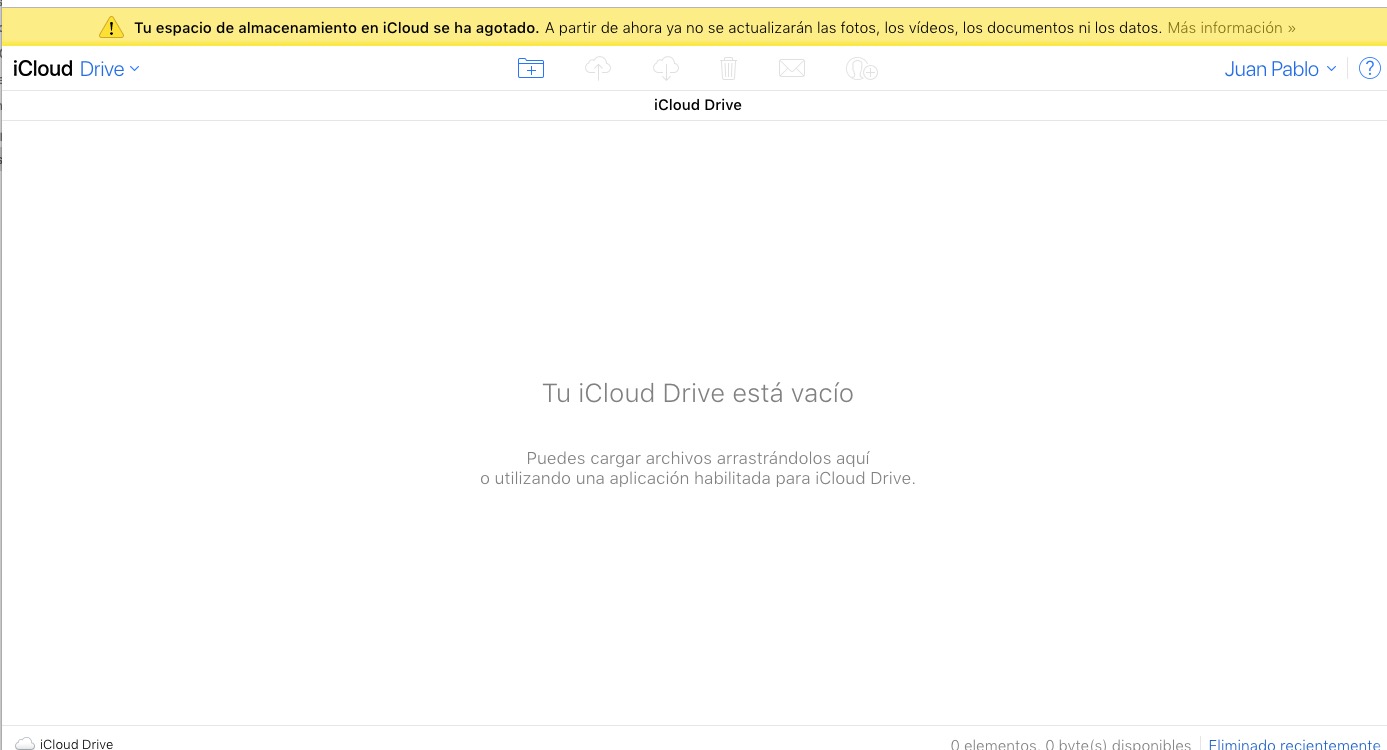The width and height of the screenshot is (1387, 750).
Task: Open 'Eliminado recientemente' link
Action: pyautogui.click(x=1295, y=744)
